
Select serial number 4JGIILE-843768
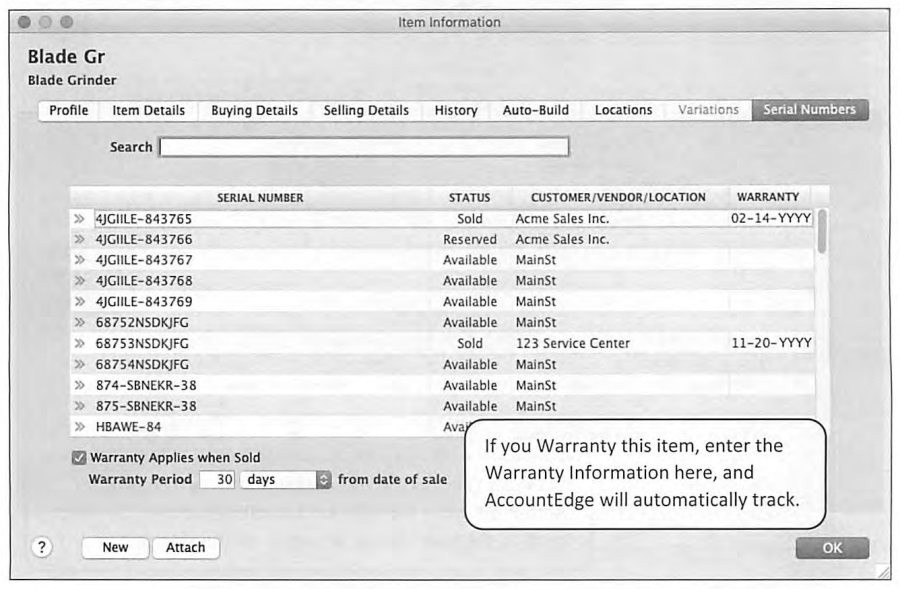point(143,281)
